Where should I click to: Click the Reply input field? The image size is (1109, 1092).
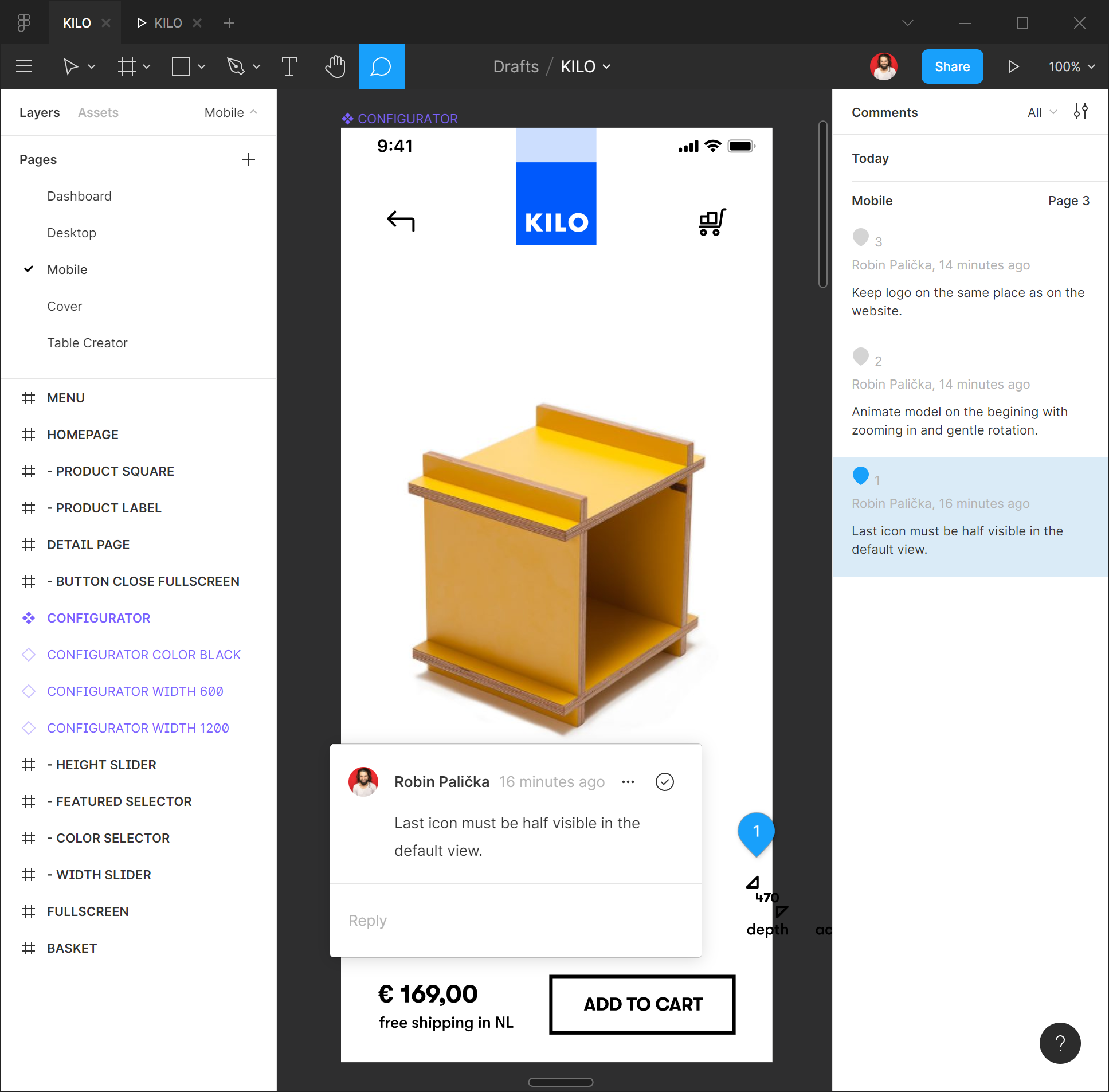pos(515,920)
